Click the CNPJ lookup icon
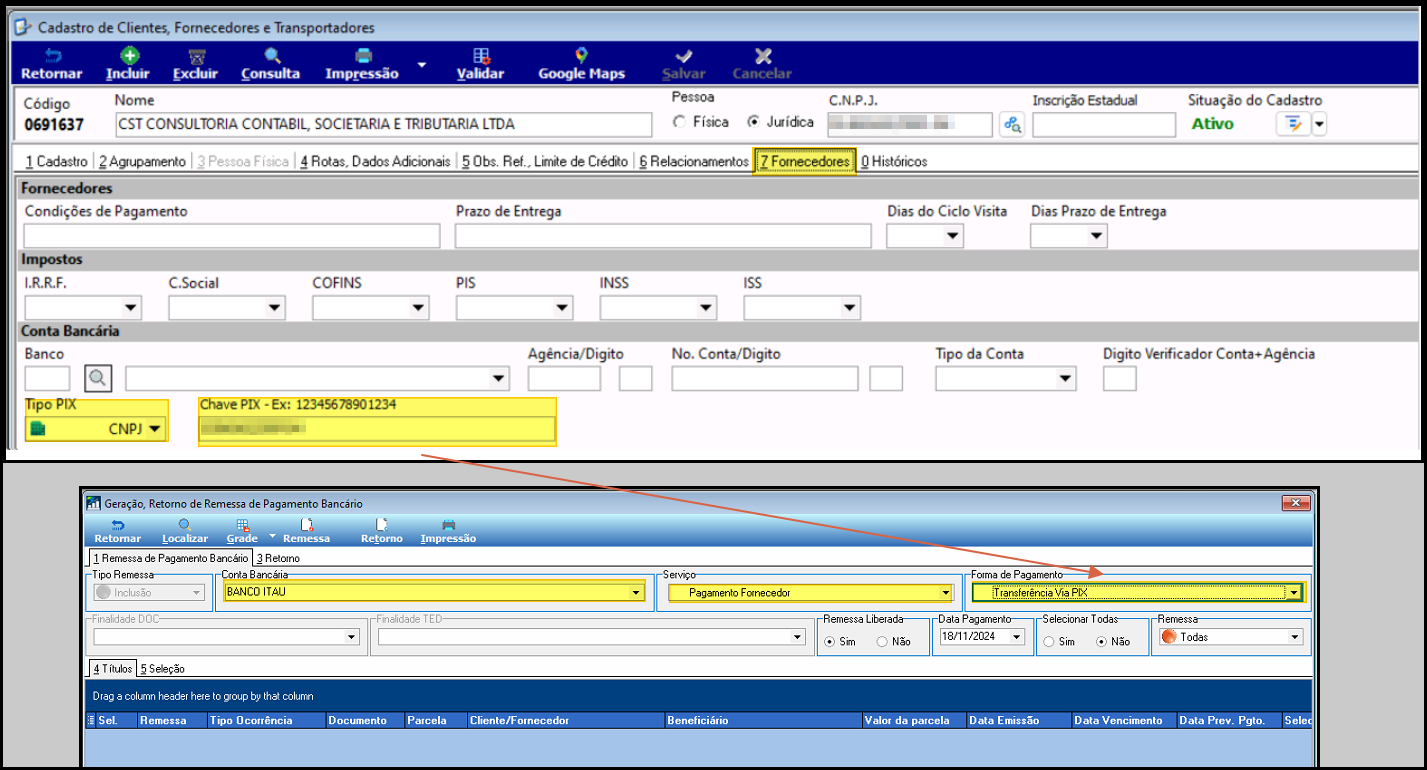This screenshot has width=1427, height=770. click(1013, 124)
